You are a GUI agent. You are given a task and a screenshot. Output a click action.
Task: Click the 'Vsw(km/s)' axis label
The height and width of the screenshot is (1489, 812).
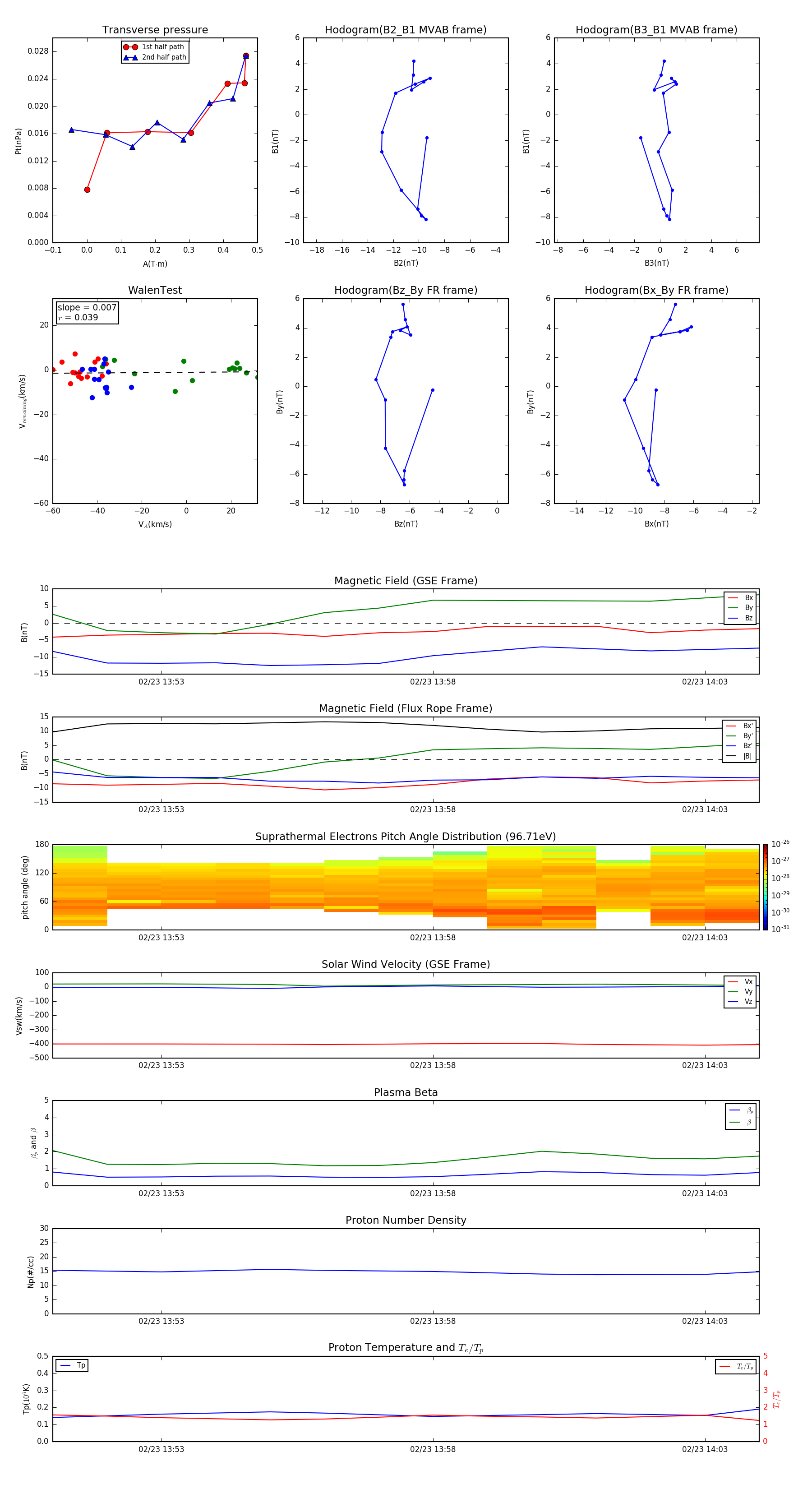pyautogui.click(x=18, y=1016)
